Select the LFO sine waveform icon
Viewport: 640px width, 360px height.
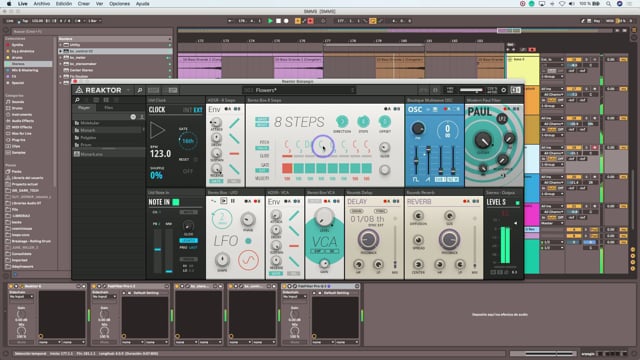pyautogui.click(x=248, y=260)
